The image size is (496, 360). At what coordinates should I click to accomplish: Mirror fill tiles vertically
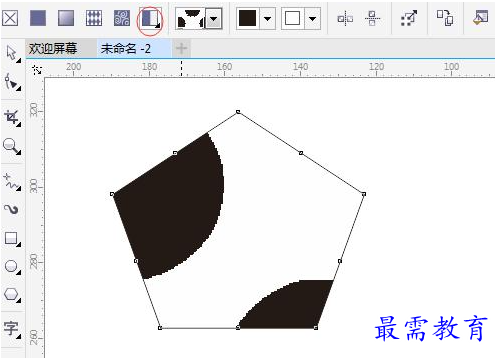[372, 18]
